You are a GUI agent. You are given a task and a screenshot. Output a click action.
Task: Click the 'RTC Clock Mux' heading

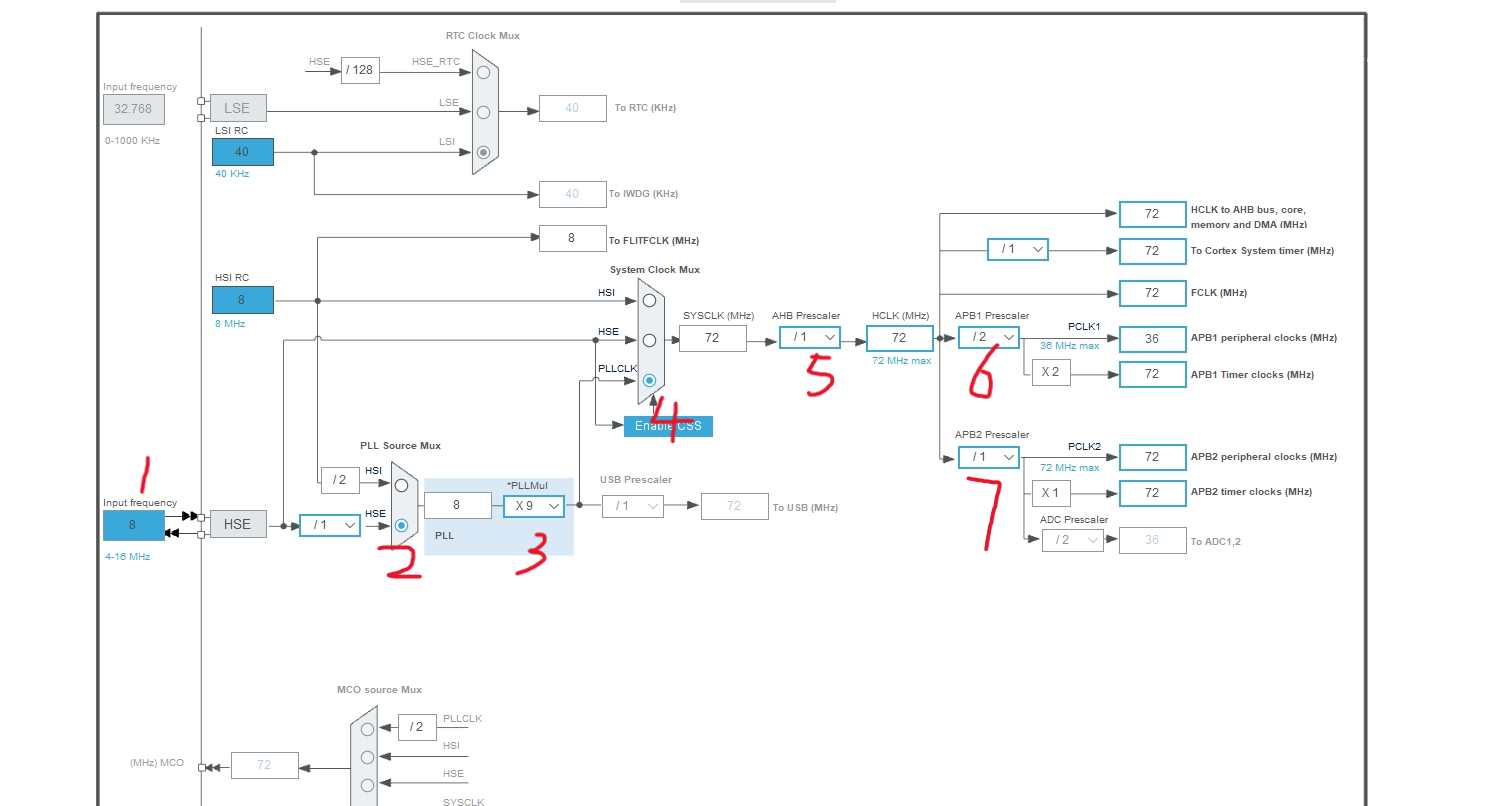pyautogui.click(x=482, y=35)
